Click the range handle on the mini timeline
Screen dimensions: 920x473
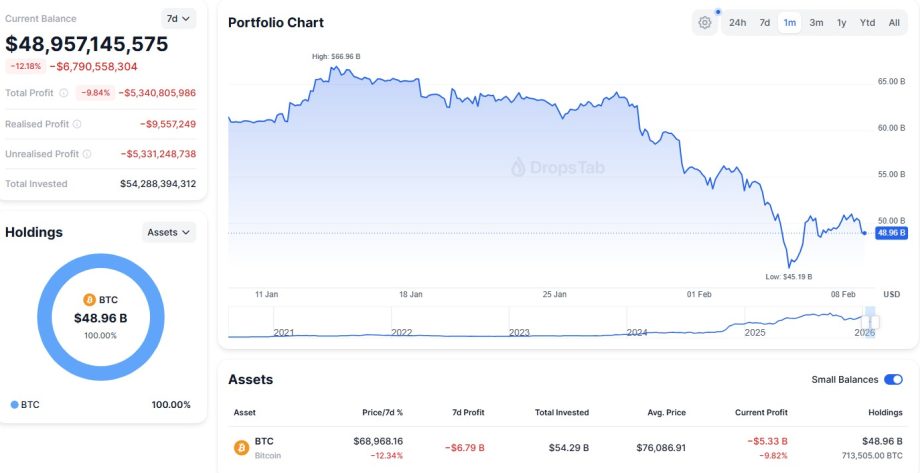(869, 322)
